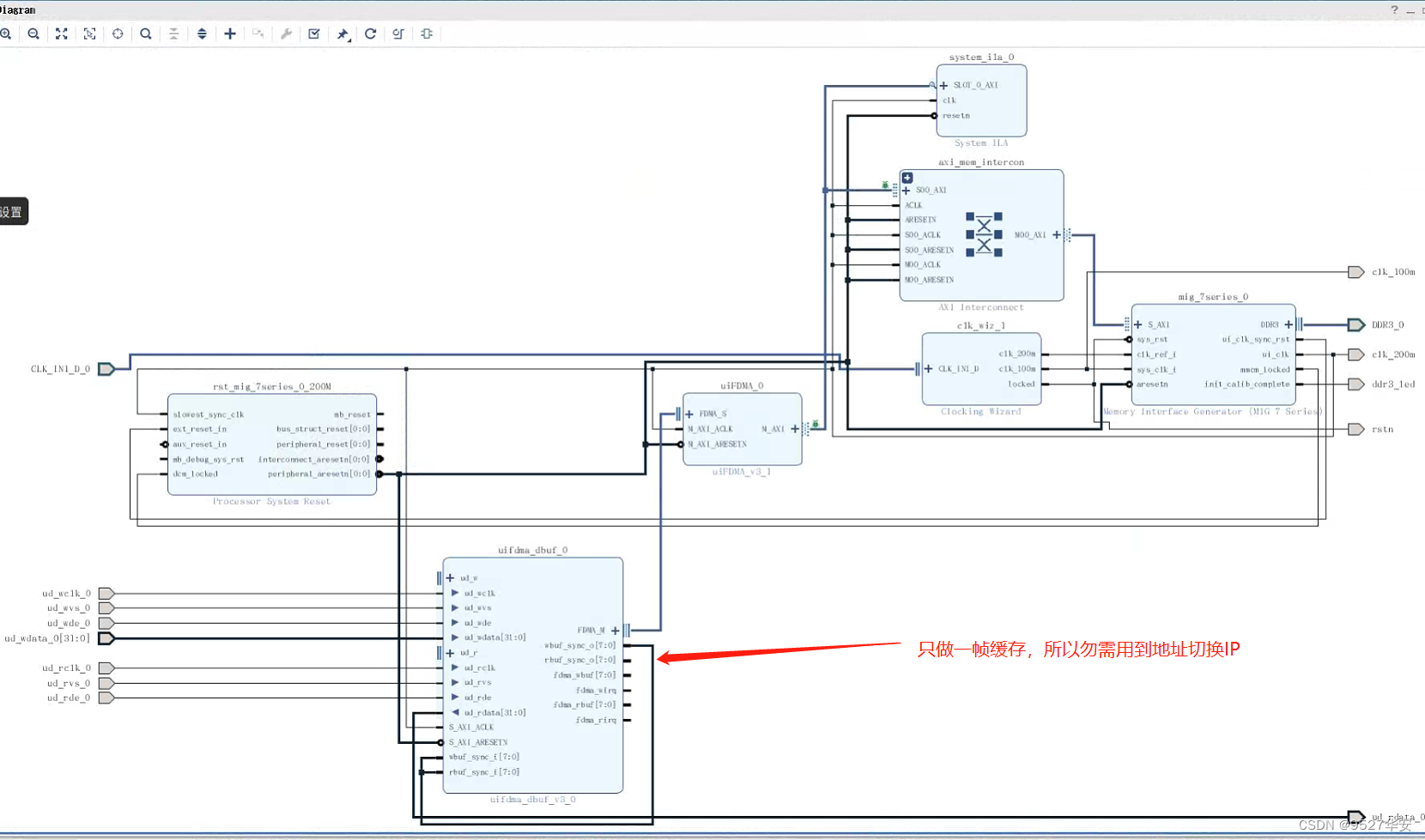The height and width of the screenshot is (840, 1425).
Task: Select the rstn output port symbol
Action: (1356, 429)
